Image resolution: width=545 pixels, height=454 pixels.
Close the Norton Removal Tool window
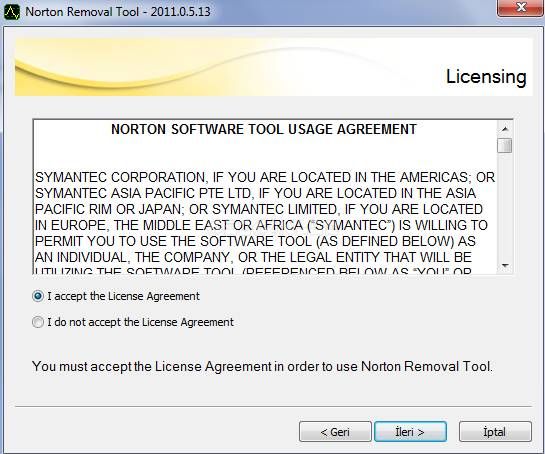(520, 8)
